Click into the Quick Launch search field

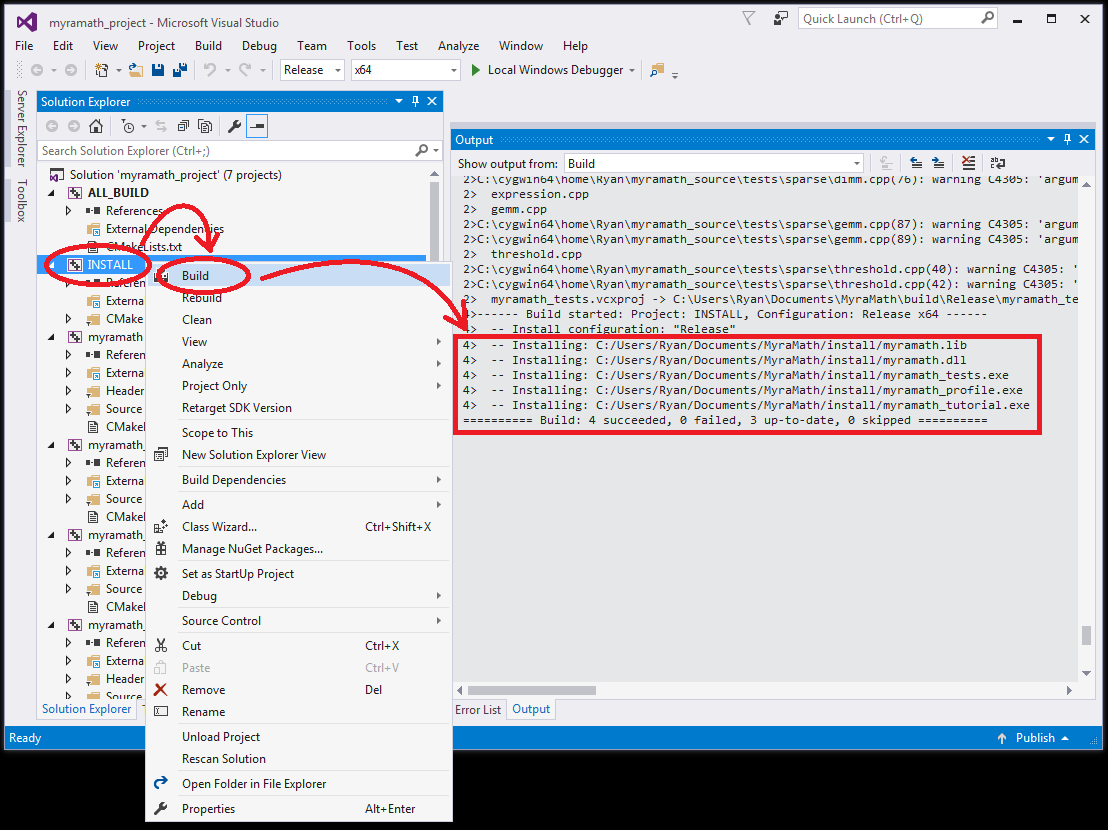890,19
